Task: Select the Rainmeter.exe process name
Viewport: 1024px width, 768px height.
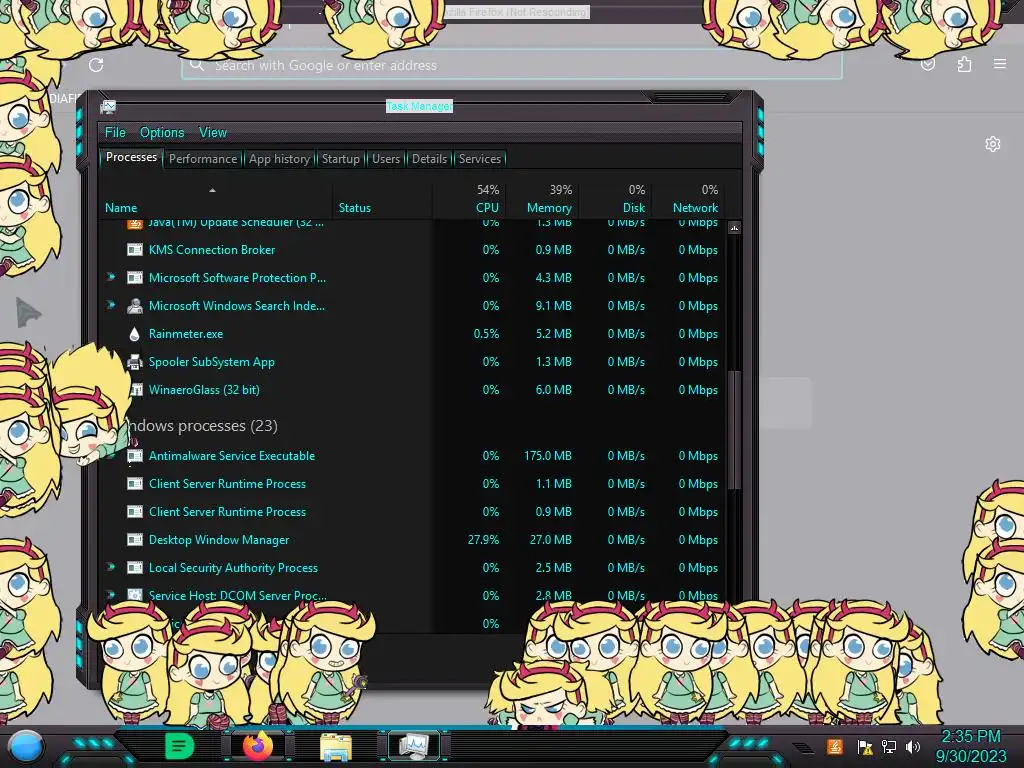Action: click(185, 334)
